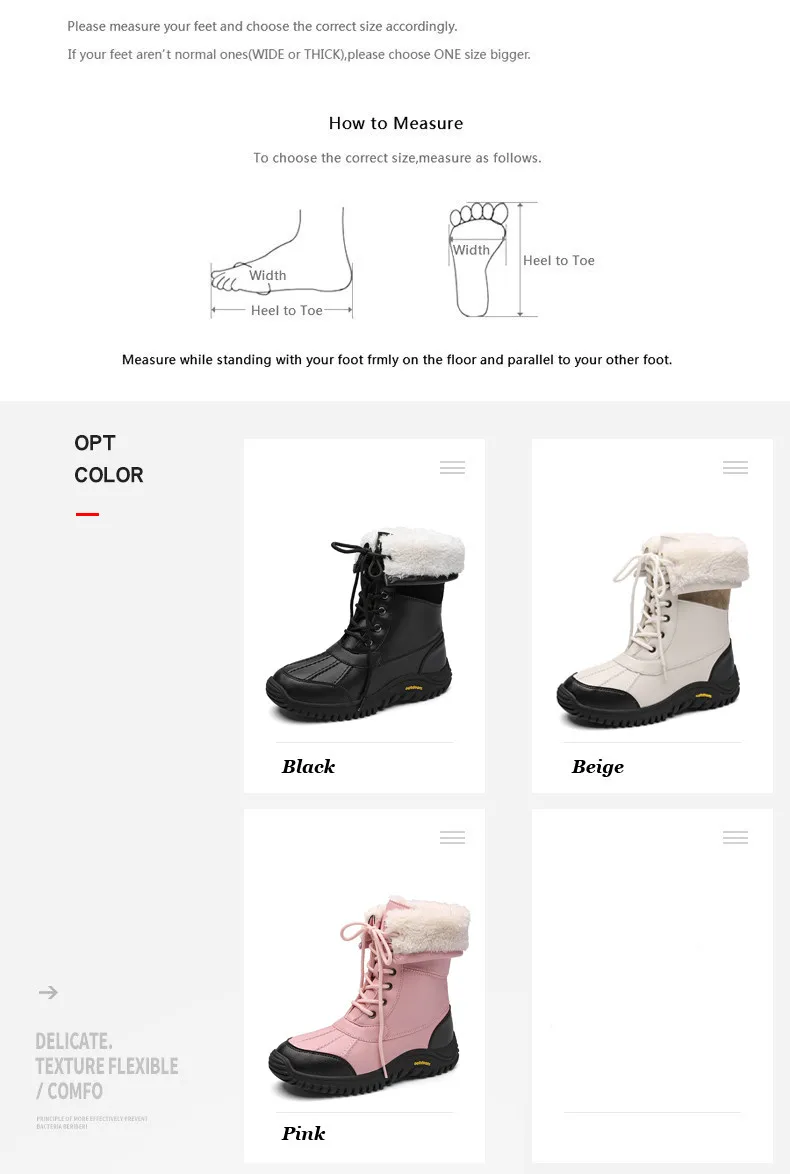Open hamburger menu on Black boot card
This screenshot has width=790, height=1174.
point(452,467)
